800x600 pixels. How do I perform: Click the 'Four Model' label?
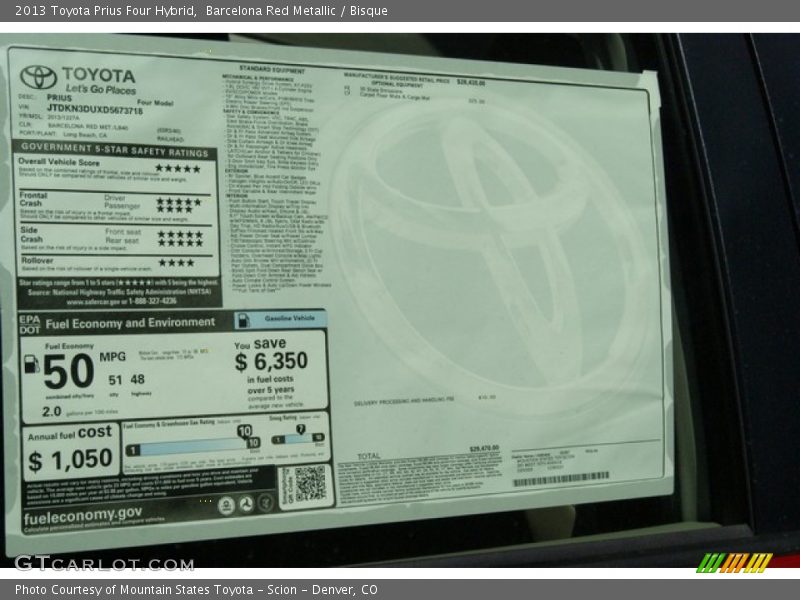pyautogui.click(x=155, y=103)
